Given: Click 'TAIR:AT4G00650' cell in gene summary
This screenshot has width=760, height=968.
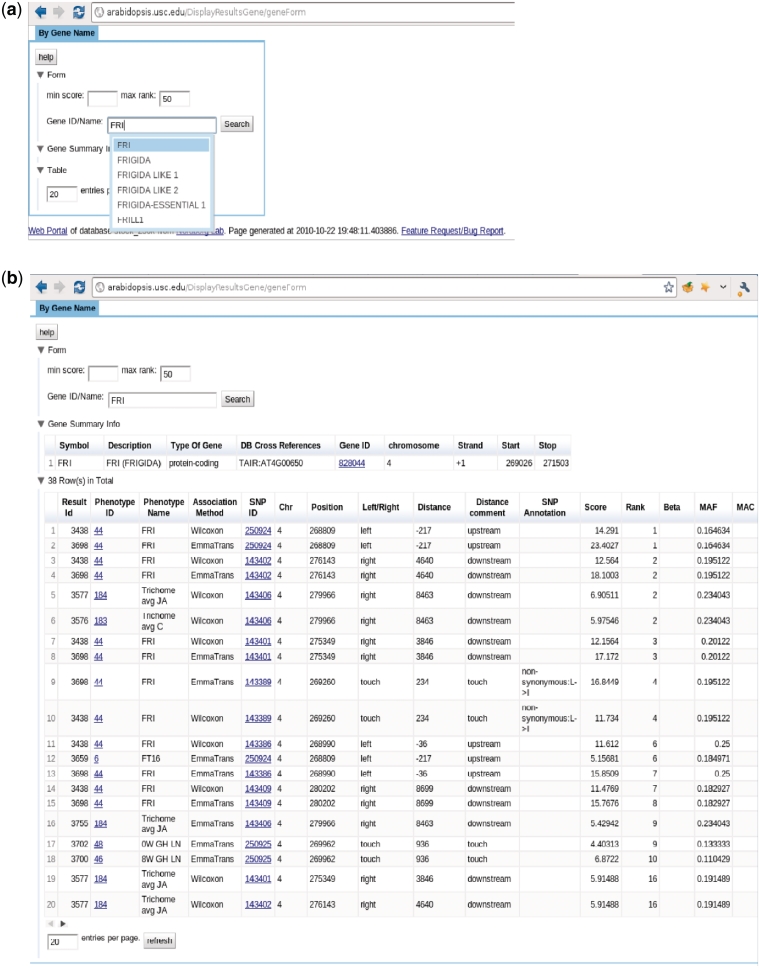Looking at the screenshot, I should 271,463.
